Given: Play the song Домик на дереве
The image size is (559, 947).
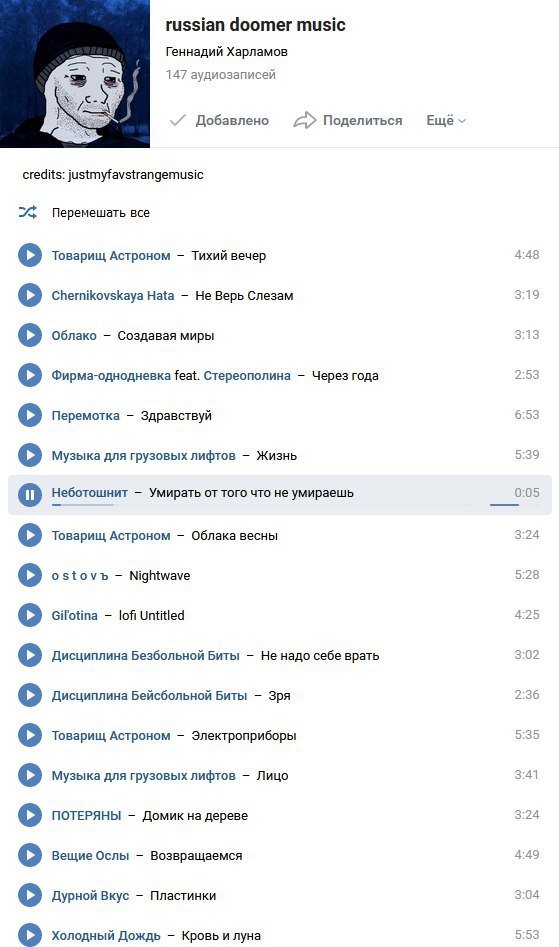Looking at the screenshot, I should pyautogui.click(x=30, y=815).
